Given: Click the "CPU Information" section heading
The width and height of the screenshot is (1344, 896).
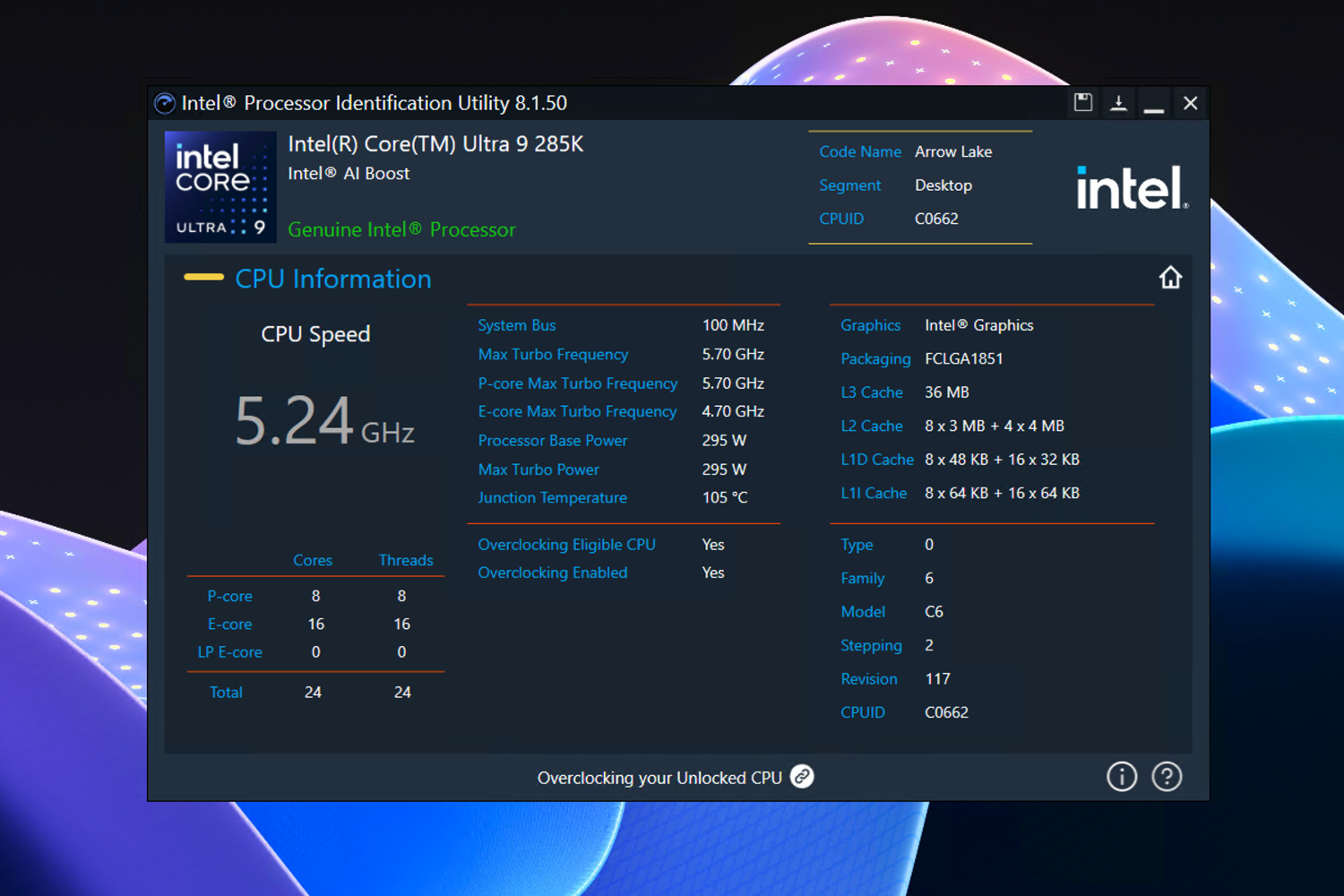Looking at the screenshot, I should (x=332, y=279).
